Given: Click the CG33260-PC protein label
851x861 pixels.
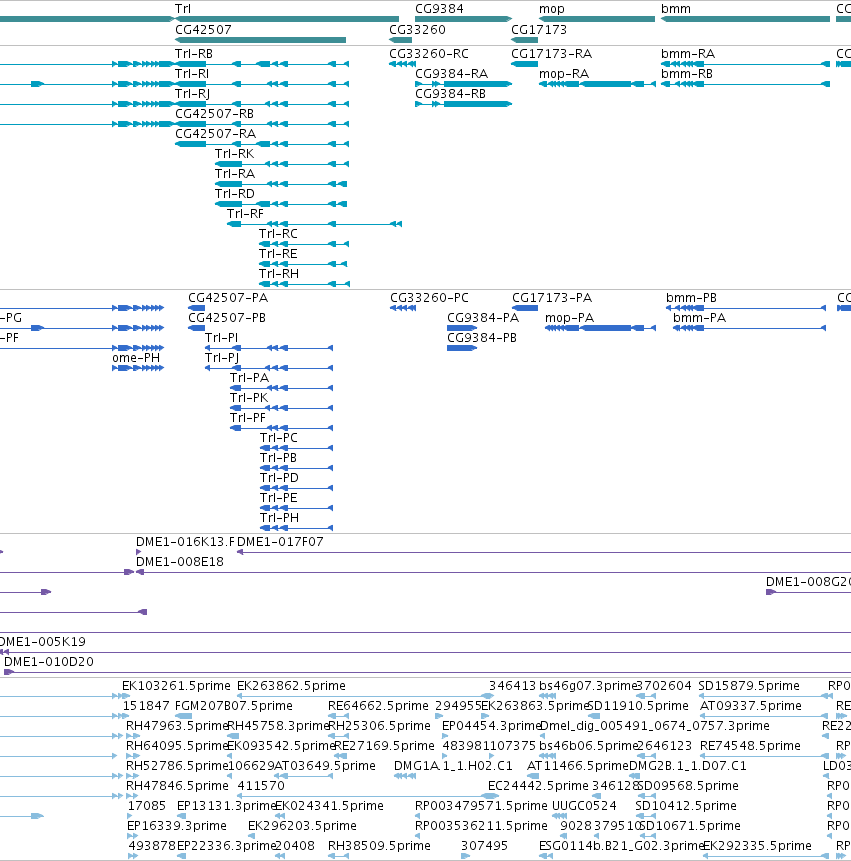Looking at the screenshot, I should click(429, 298).
